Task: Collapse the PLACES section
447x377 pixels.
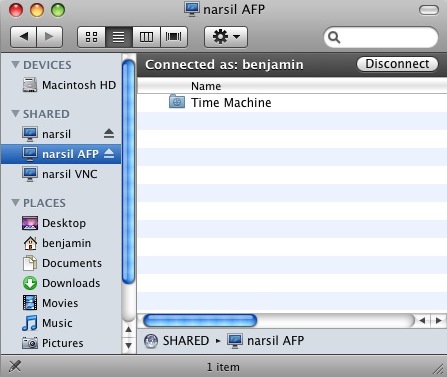Action: pos(15,202)
